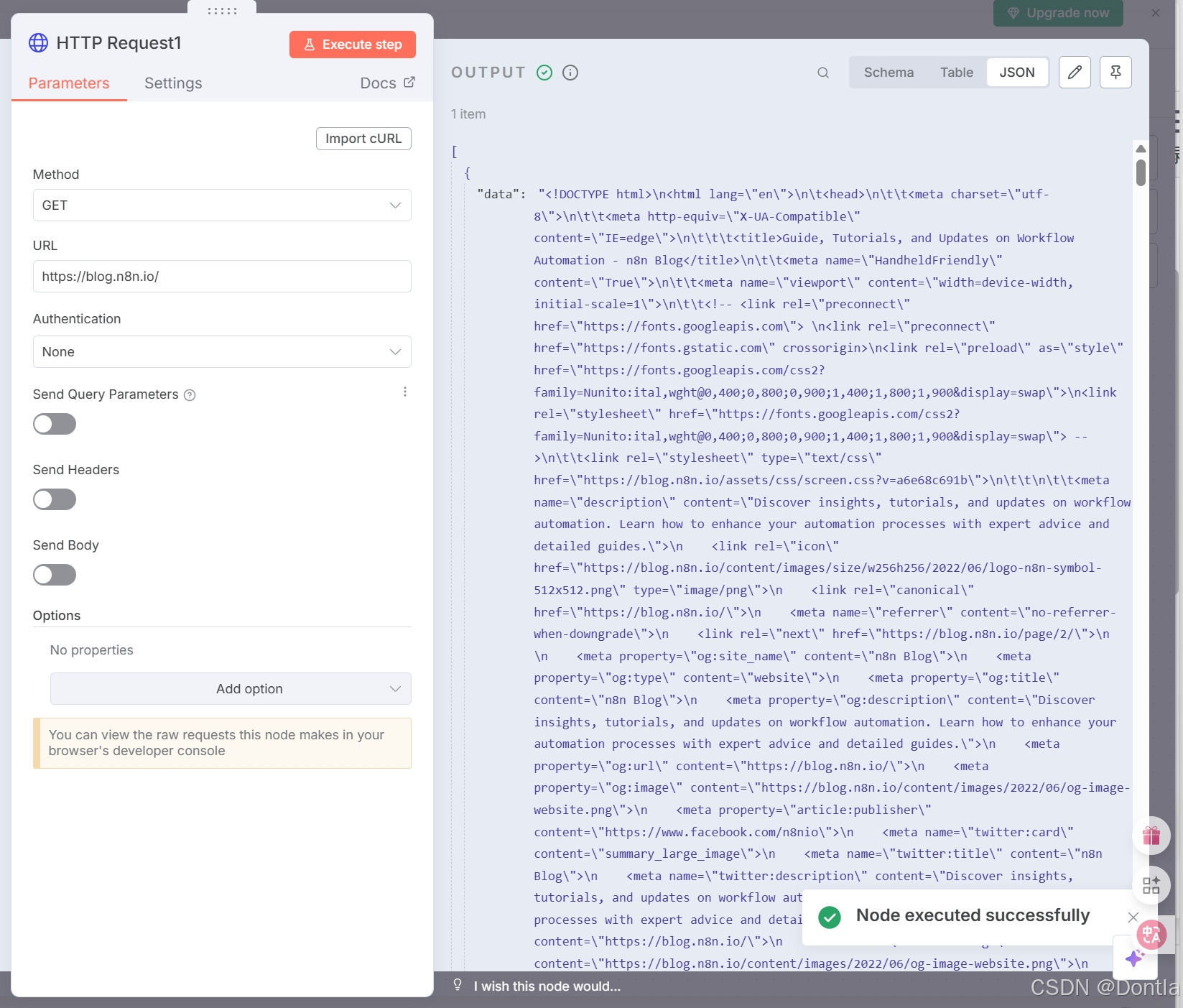Click the grid apps plus icon
The width and height of the screenshot is (1183, 1008).
click(x=1151, y=884)
